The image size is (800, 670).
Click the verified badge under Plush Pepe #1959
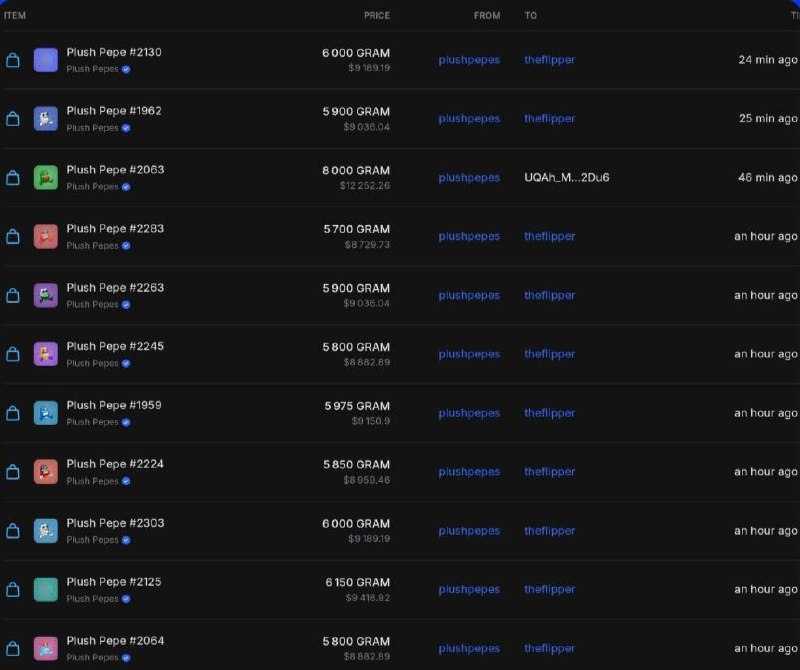pos(126,423)
